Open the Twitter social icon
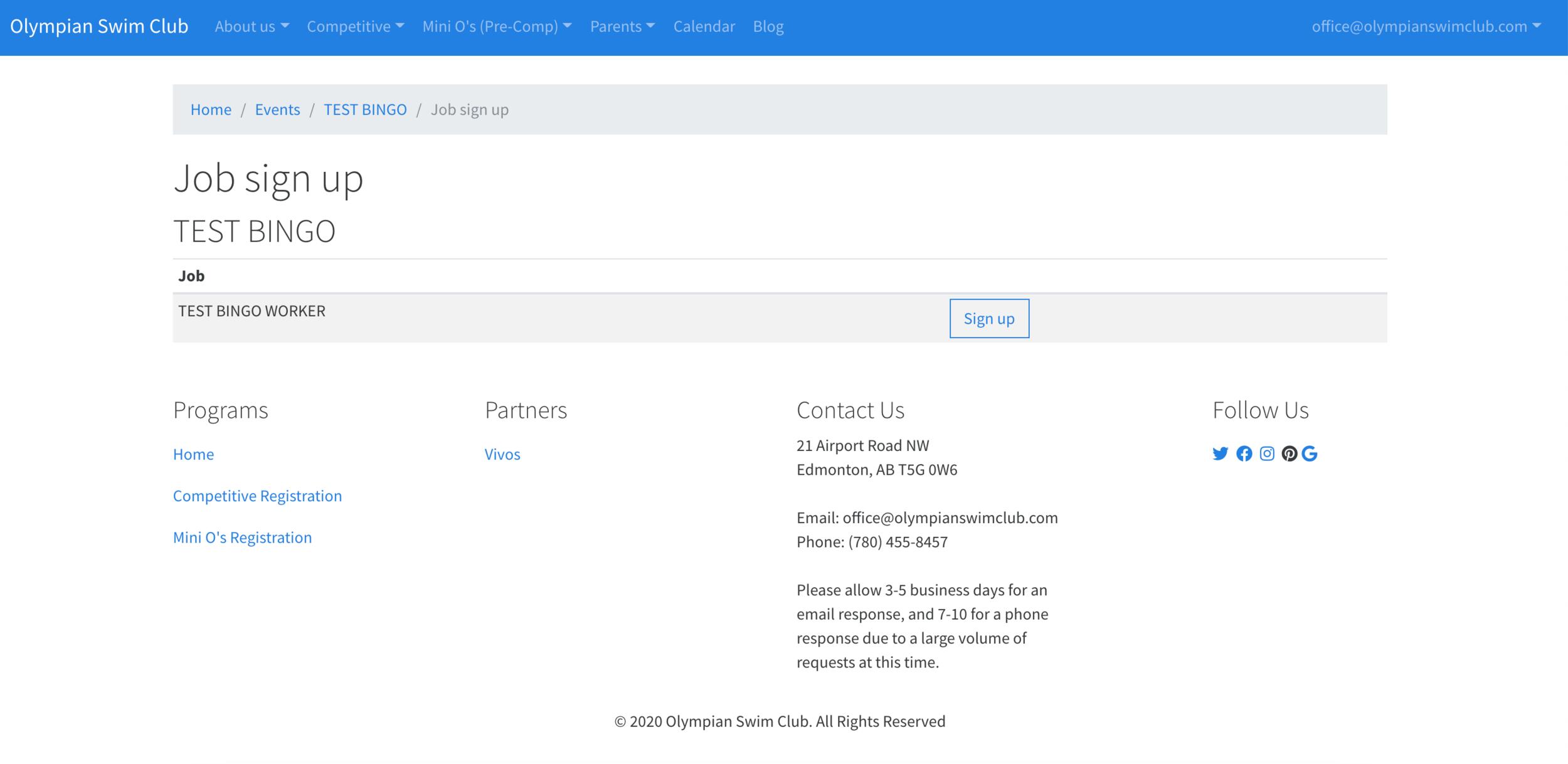 1220,454
